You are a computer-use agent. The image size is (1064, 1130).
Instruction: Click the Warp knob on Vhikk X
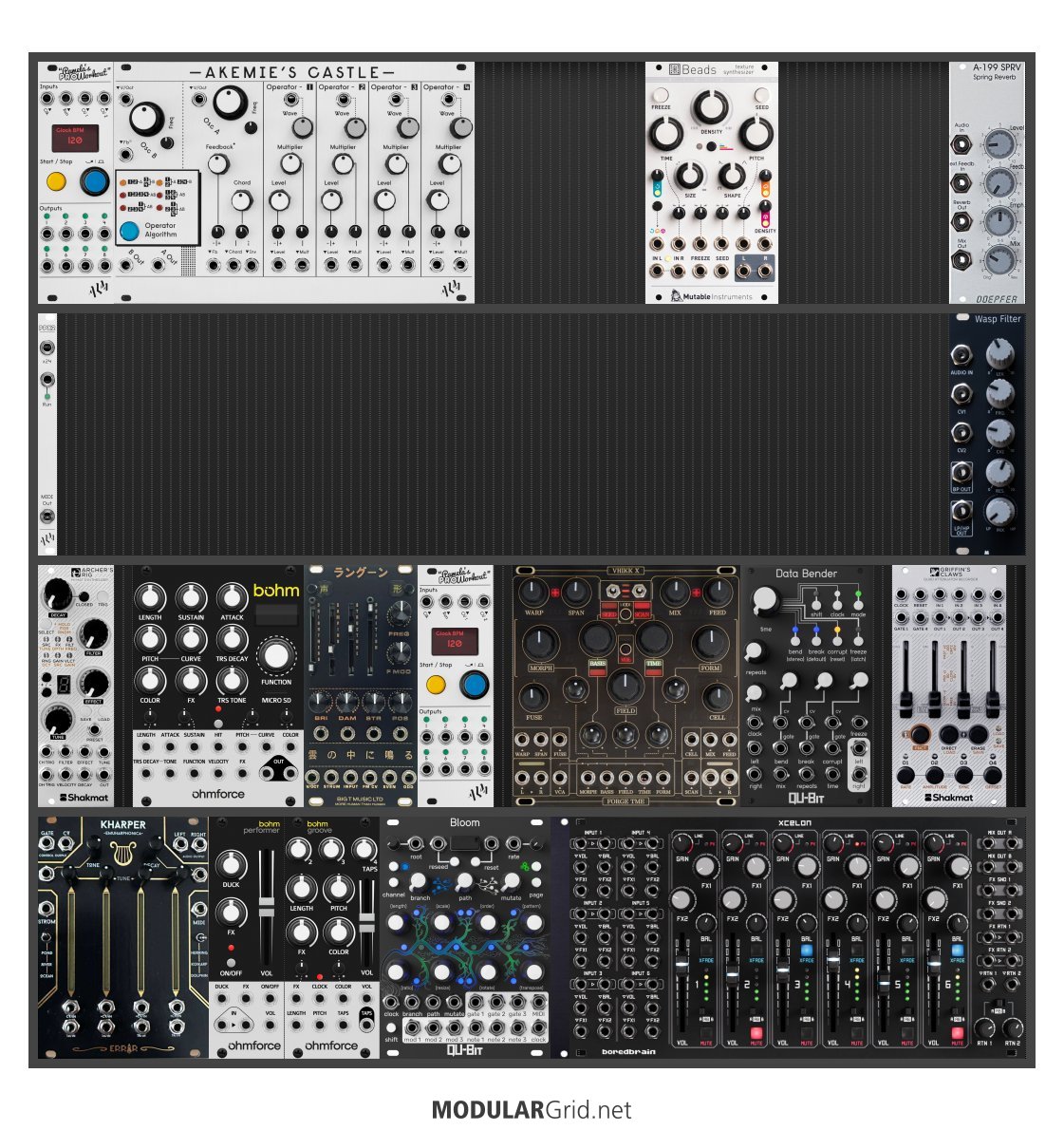pyautogui.click(x=533, y=593)
